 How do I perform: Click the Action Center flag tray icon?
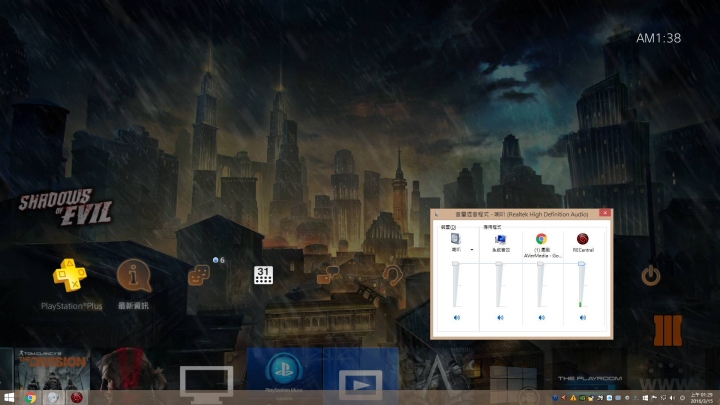(654, 398)
